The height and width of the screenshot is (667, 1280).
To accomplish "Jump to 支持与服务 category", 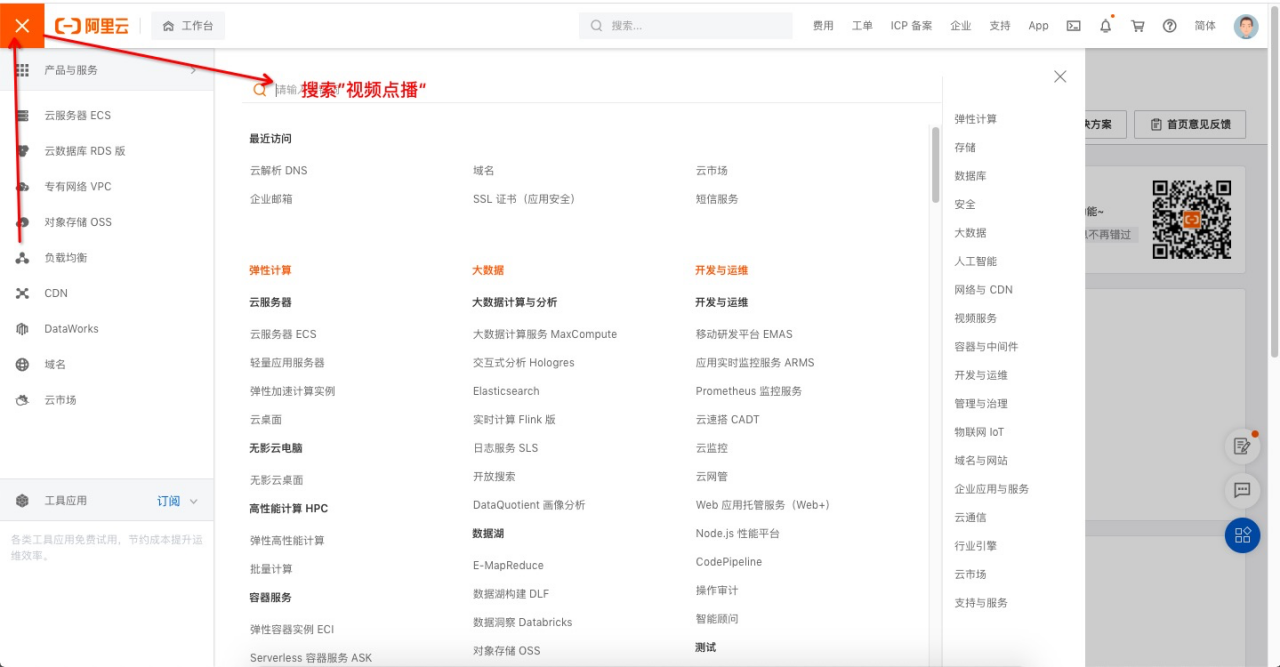I will coord(981,603).
